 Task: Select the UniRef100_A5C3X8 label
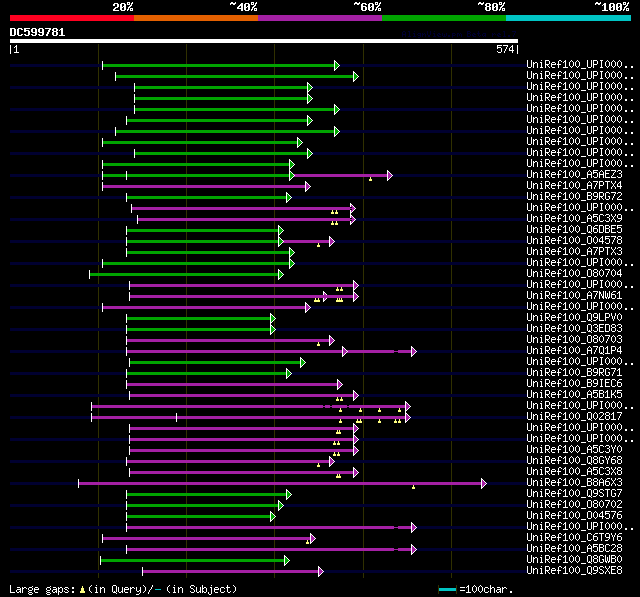tap(574, 471)
